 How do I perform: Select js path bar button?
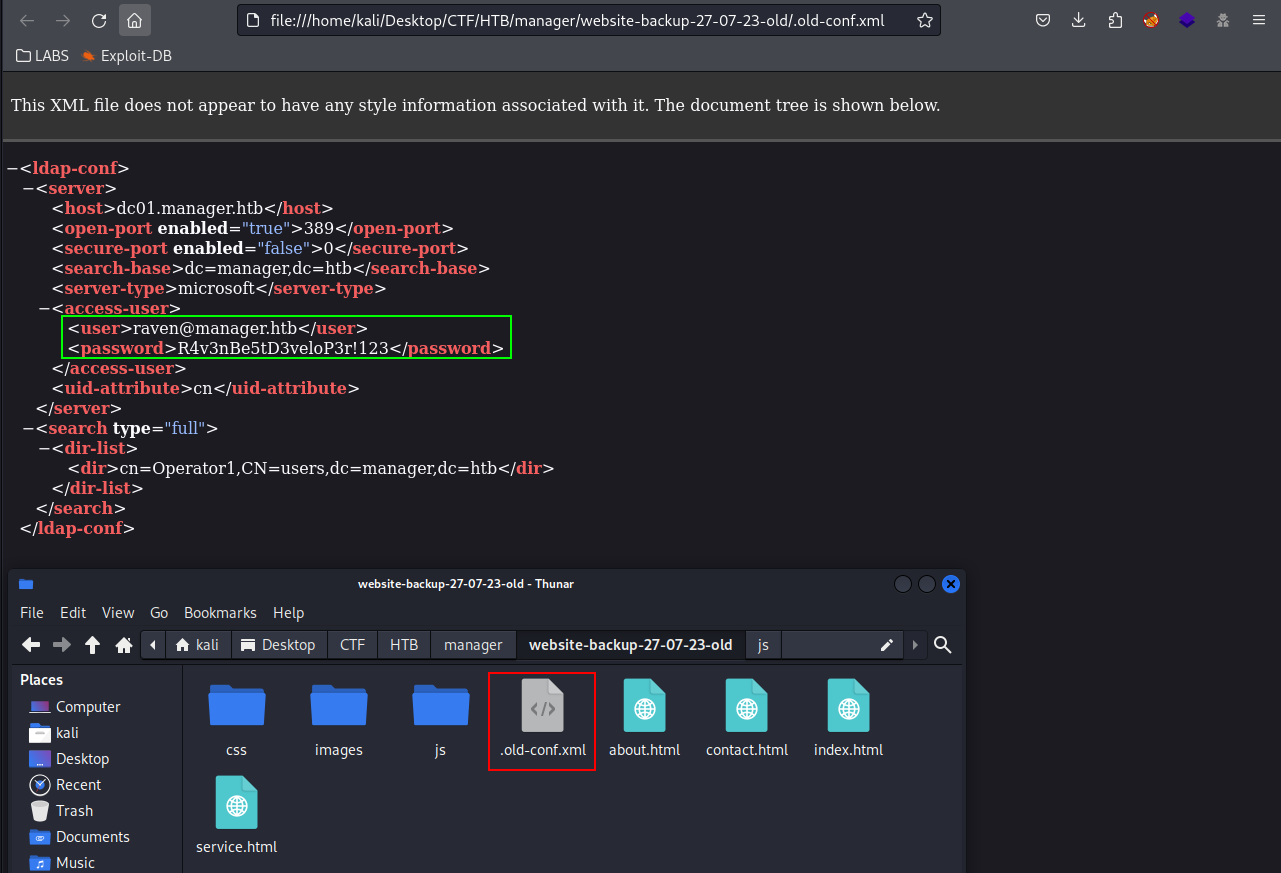(x=763, y=645)
